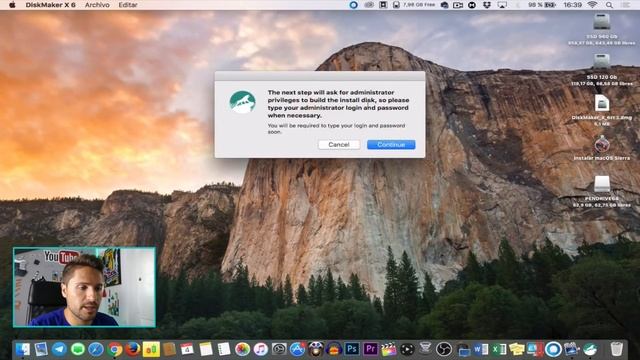Open Finder from the Dock
640x360 pixels.
pos(22,349)
